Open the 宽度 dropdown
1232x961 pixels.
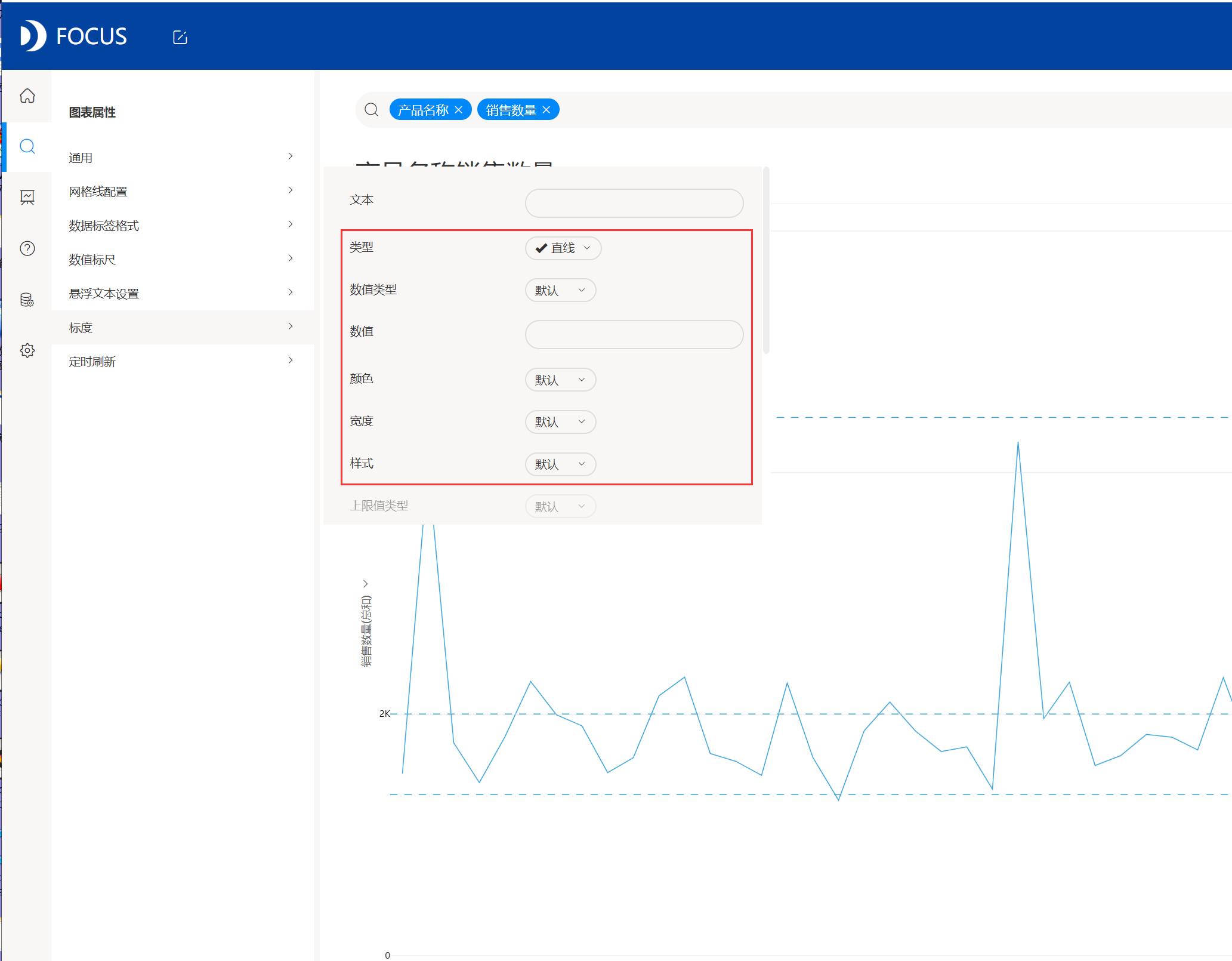(x=560, y=421)
